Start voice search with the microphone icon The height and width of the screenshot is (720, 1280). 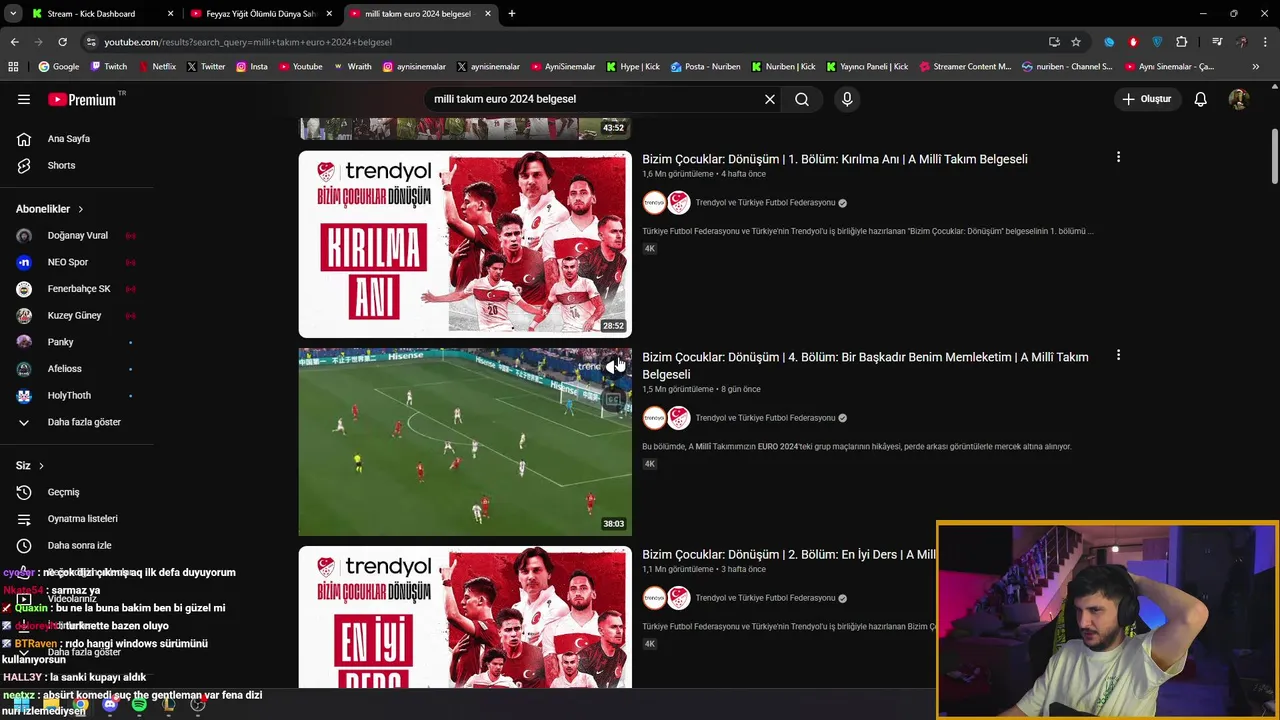(847, 99)
